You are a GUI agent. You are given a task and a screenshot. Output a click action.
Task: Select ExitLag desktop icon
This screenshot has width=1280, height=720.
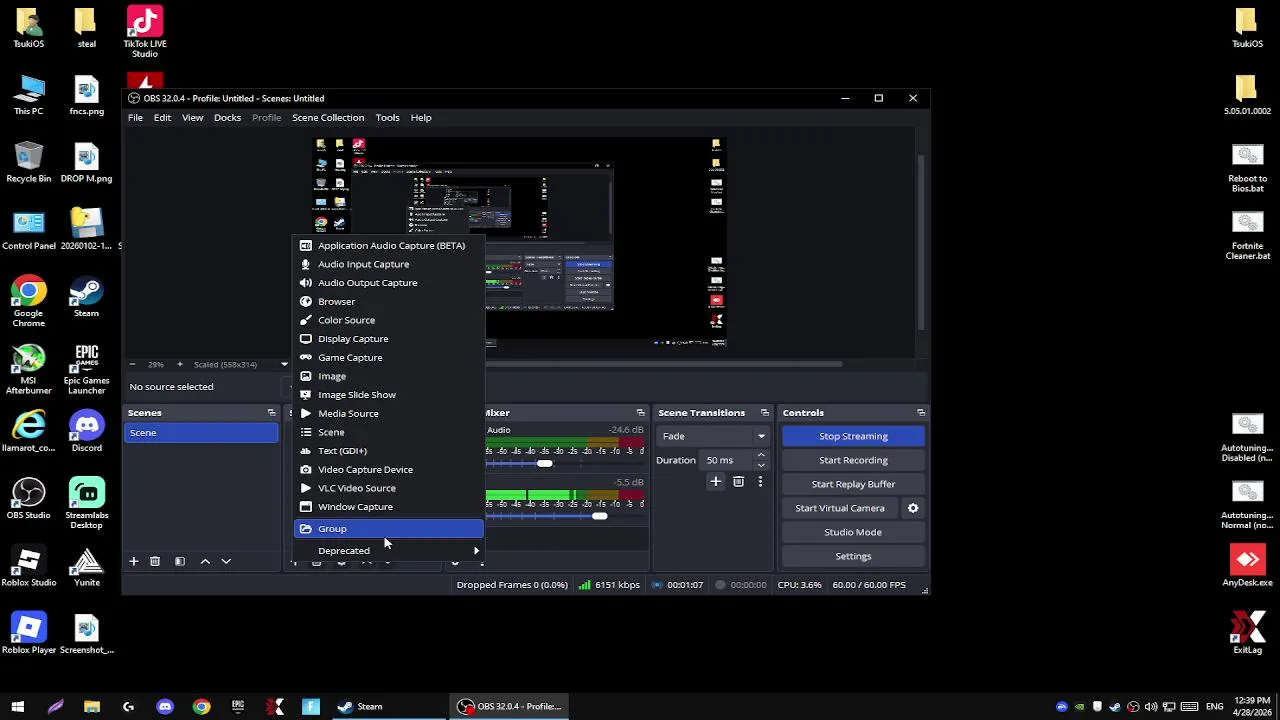coord(1248,633)
